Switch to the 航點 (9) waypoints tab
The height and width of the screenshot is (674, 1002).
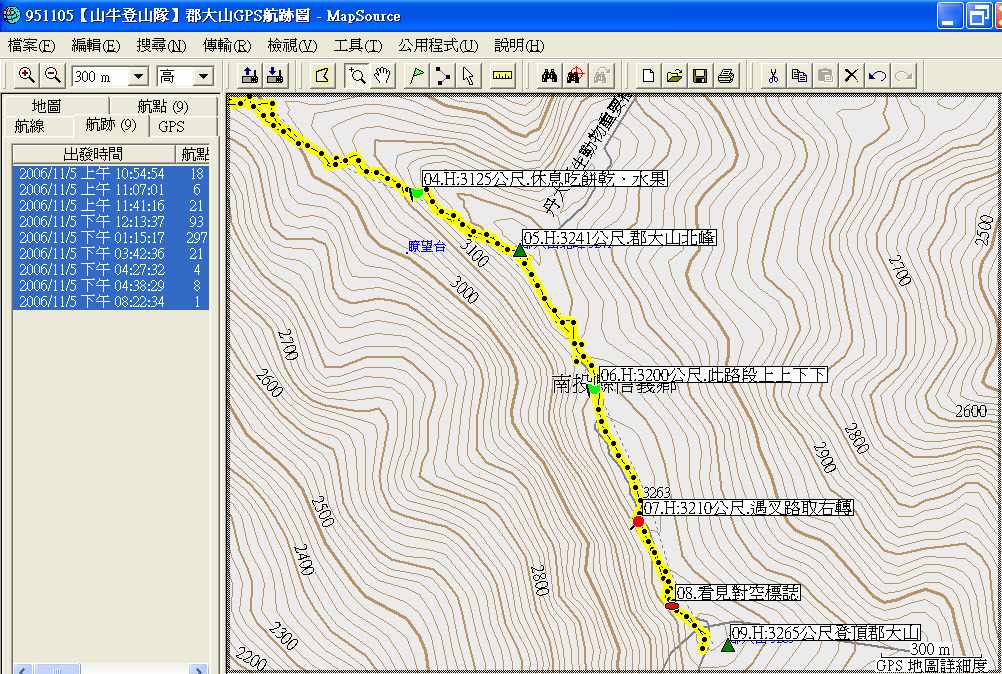(163, 107)
